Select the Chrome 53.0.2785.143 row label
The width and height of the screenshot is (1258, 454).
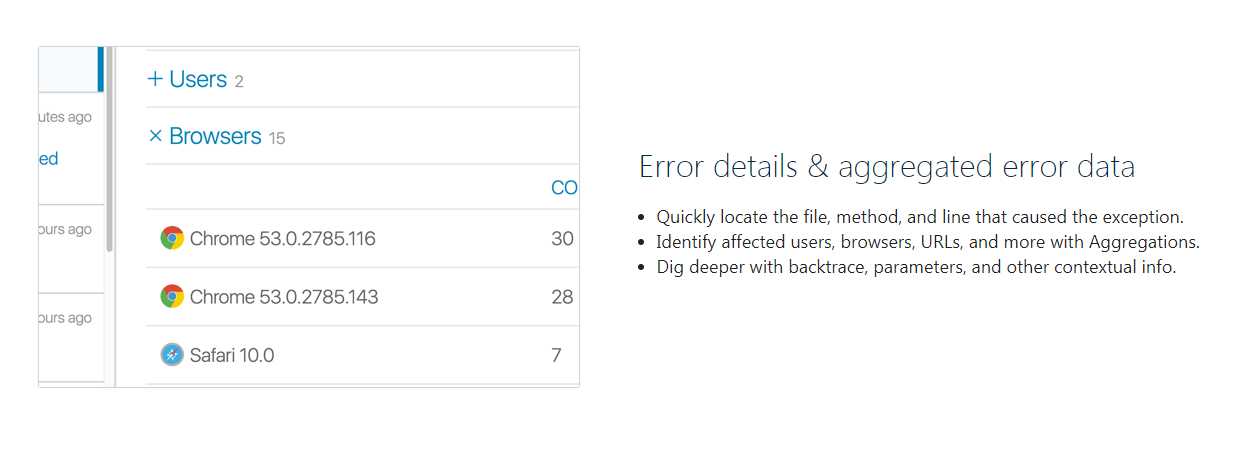[x=284, y=297]
